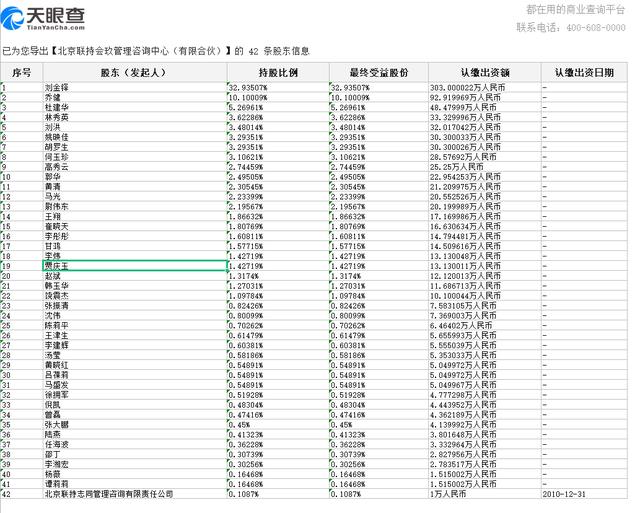640x513 pixels.
Task: Click 0.45% in the 最终受益股份 column
Action: pos(379,424)
